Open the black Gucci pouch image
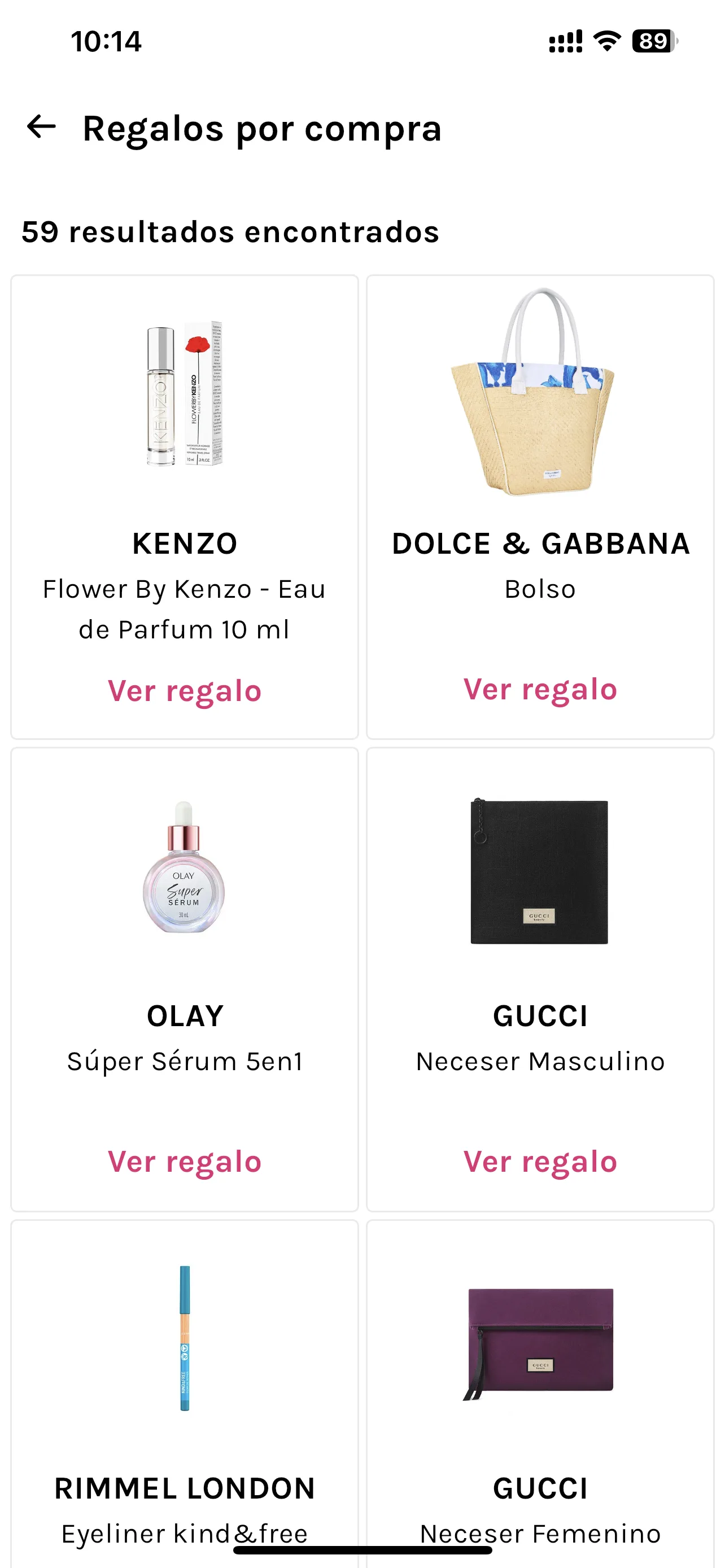Screen dimensions: 725x1568 [x=539, y=871]
